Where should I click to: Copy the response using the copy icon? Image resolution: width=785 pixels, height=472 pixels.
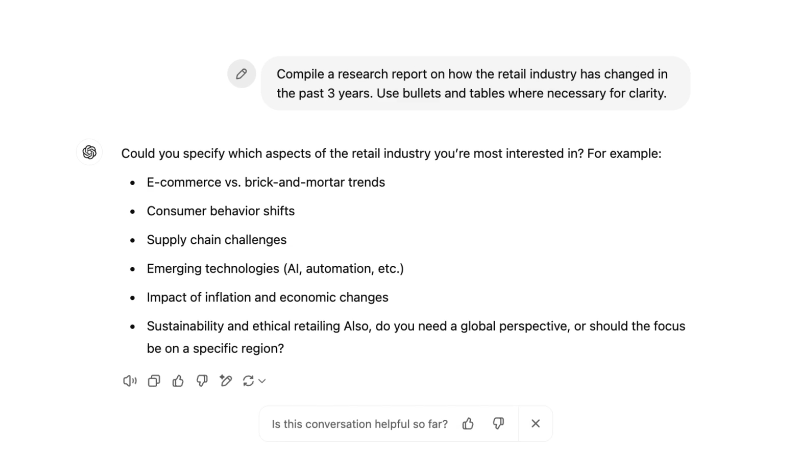pyautogui.click(x=154, y=381)
